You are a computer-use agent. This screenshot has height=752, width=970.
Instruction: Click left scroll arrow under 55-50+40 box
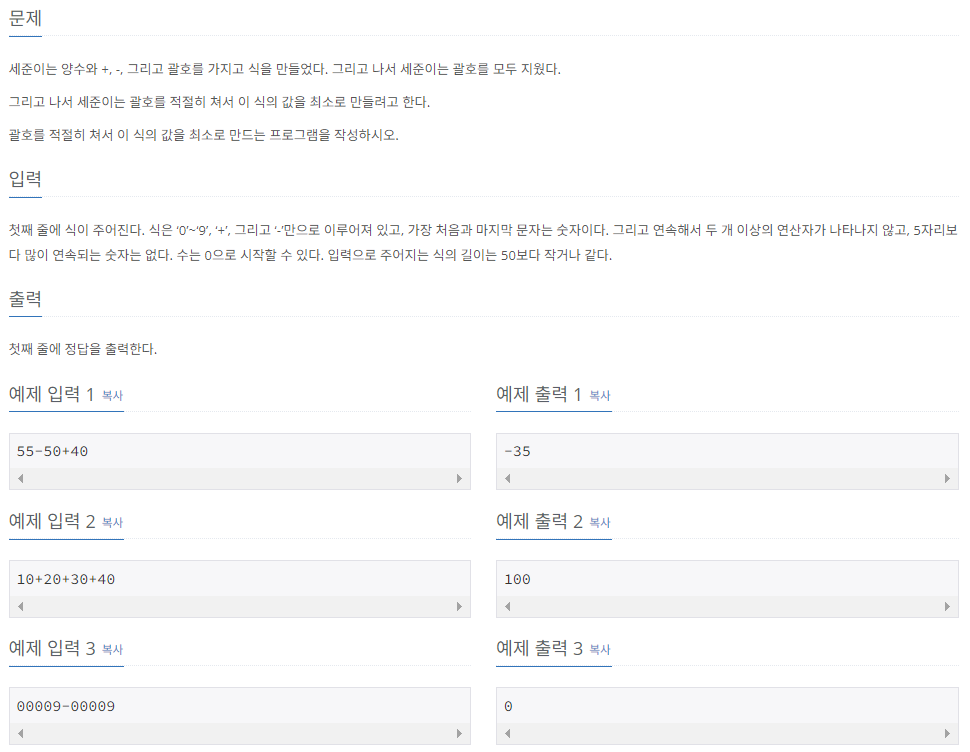[x=20, y=479]
